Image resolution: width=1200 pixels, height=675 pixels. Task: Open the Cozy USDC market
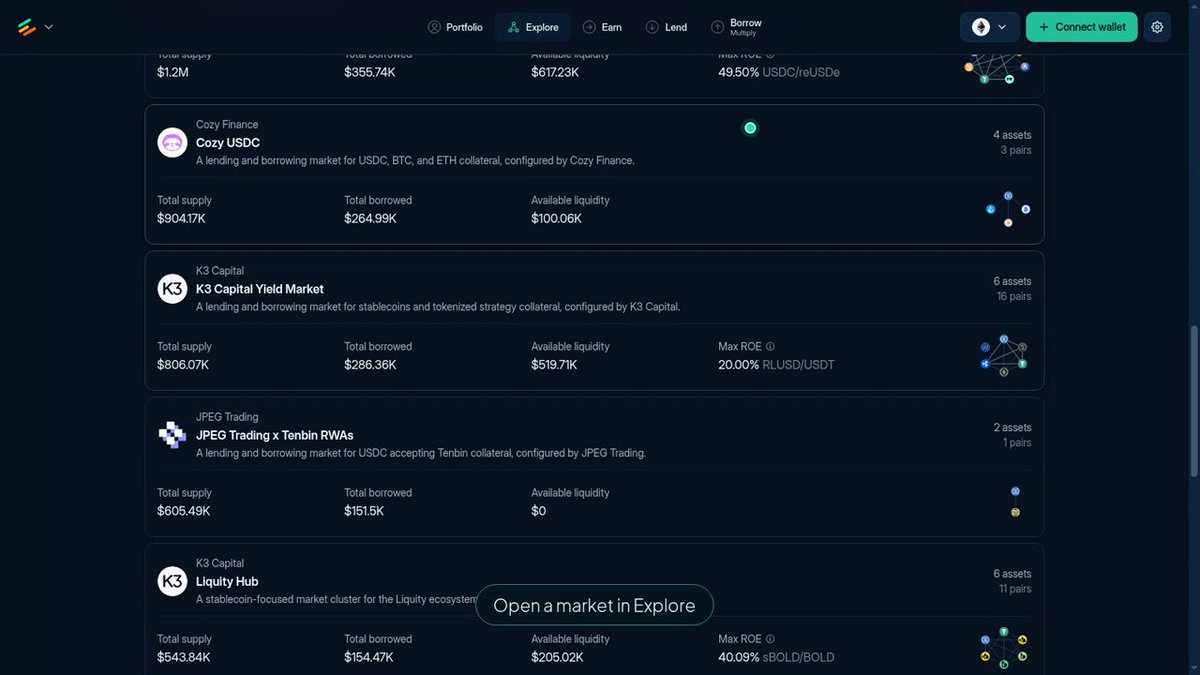[228, 143]
